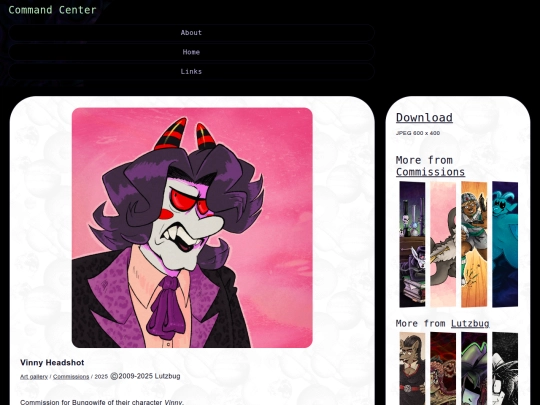Open the green haired character Lutzbug thumbnail

coord(474,368)
